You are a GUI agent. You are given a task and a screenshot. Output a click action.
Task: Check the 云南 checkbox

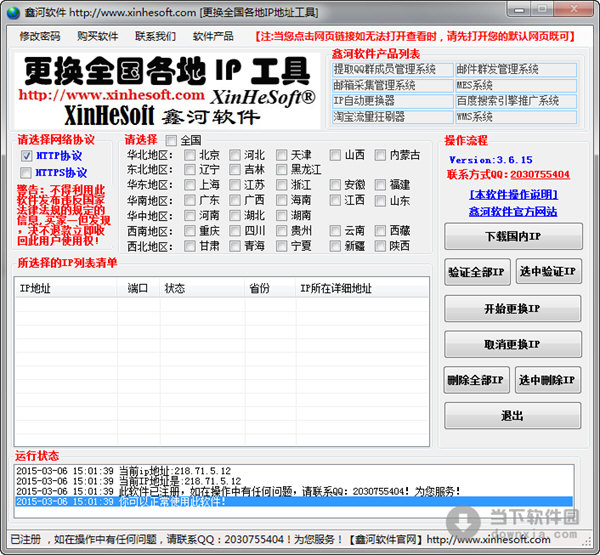[335, 231]
